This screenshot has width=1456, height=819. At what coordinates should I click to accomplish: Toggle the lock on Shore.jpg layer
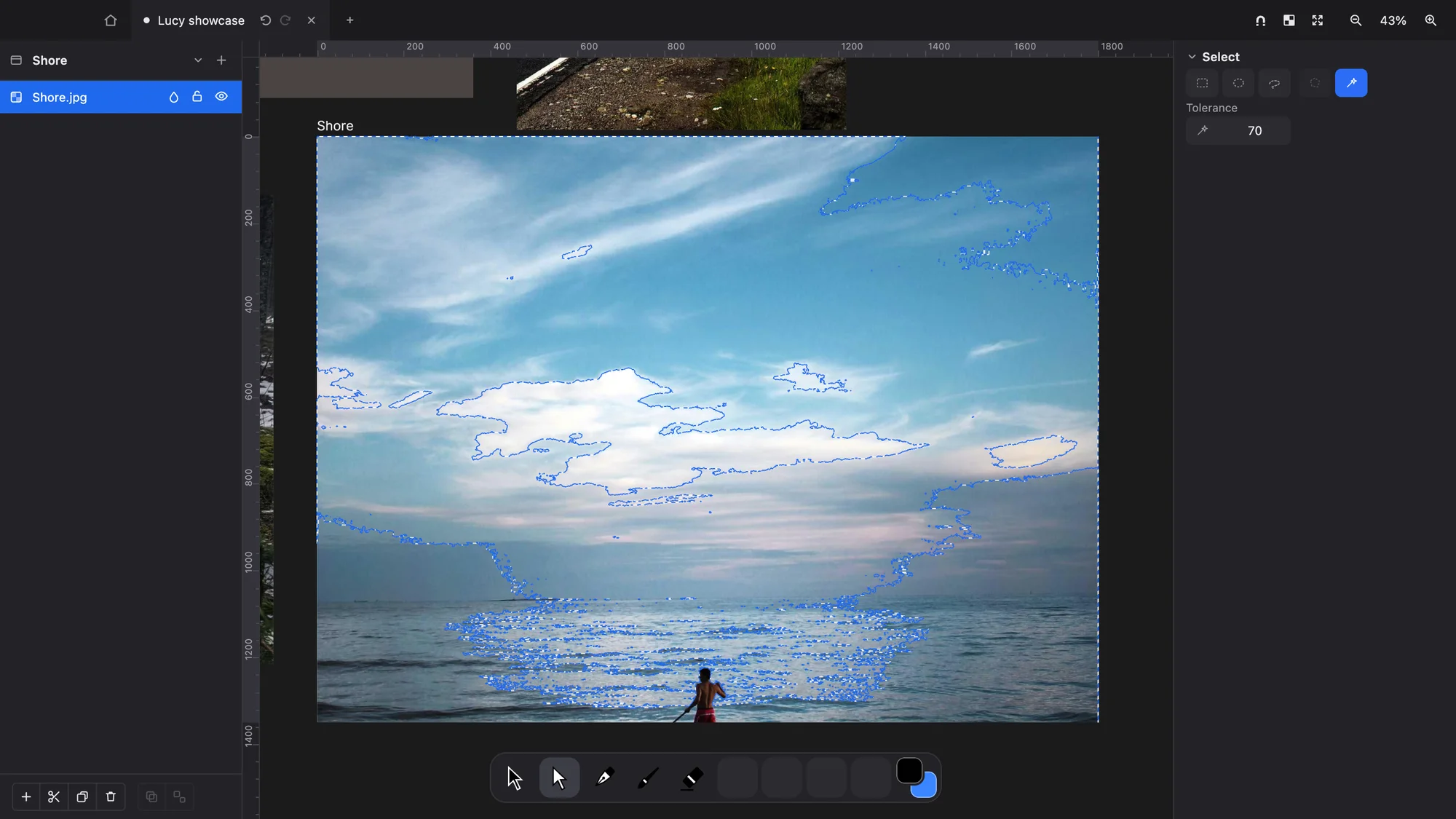[x=197, y=97]
